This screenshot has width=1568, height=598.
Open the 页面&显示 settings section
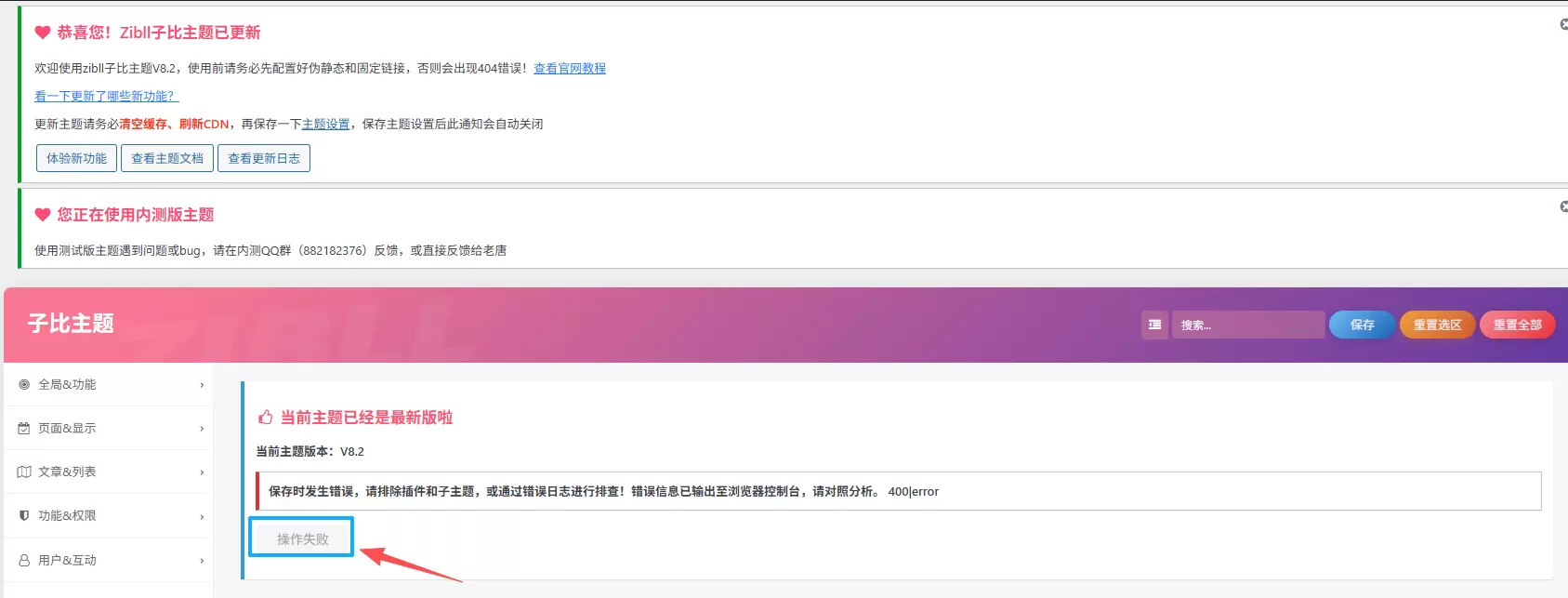pos(108,428)
